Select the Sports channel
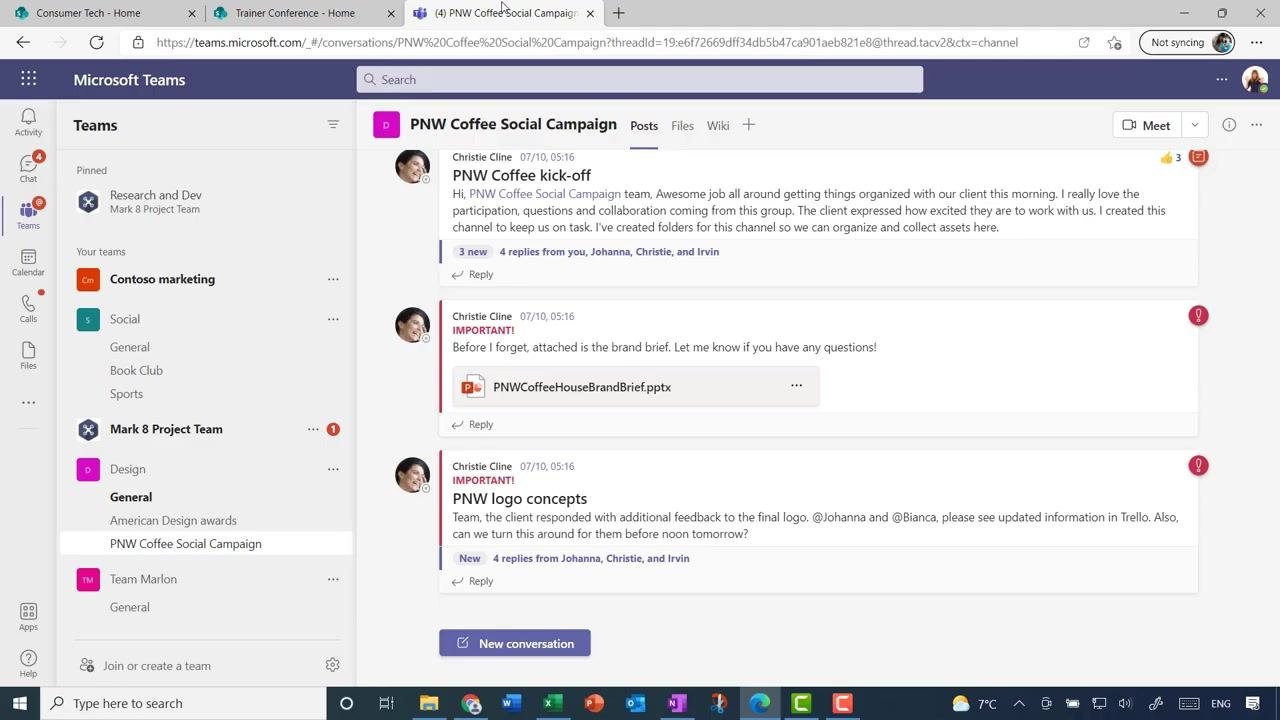The image size is (1280, 720). point(126,394)
